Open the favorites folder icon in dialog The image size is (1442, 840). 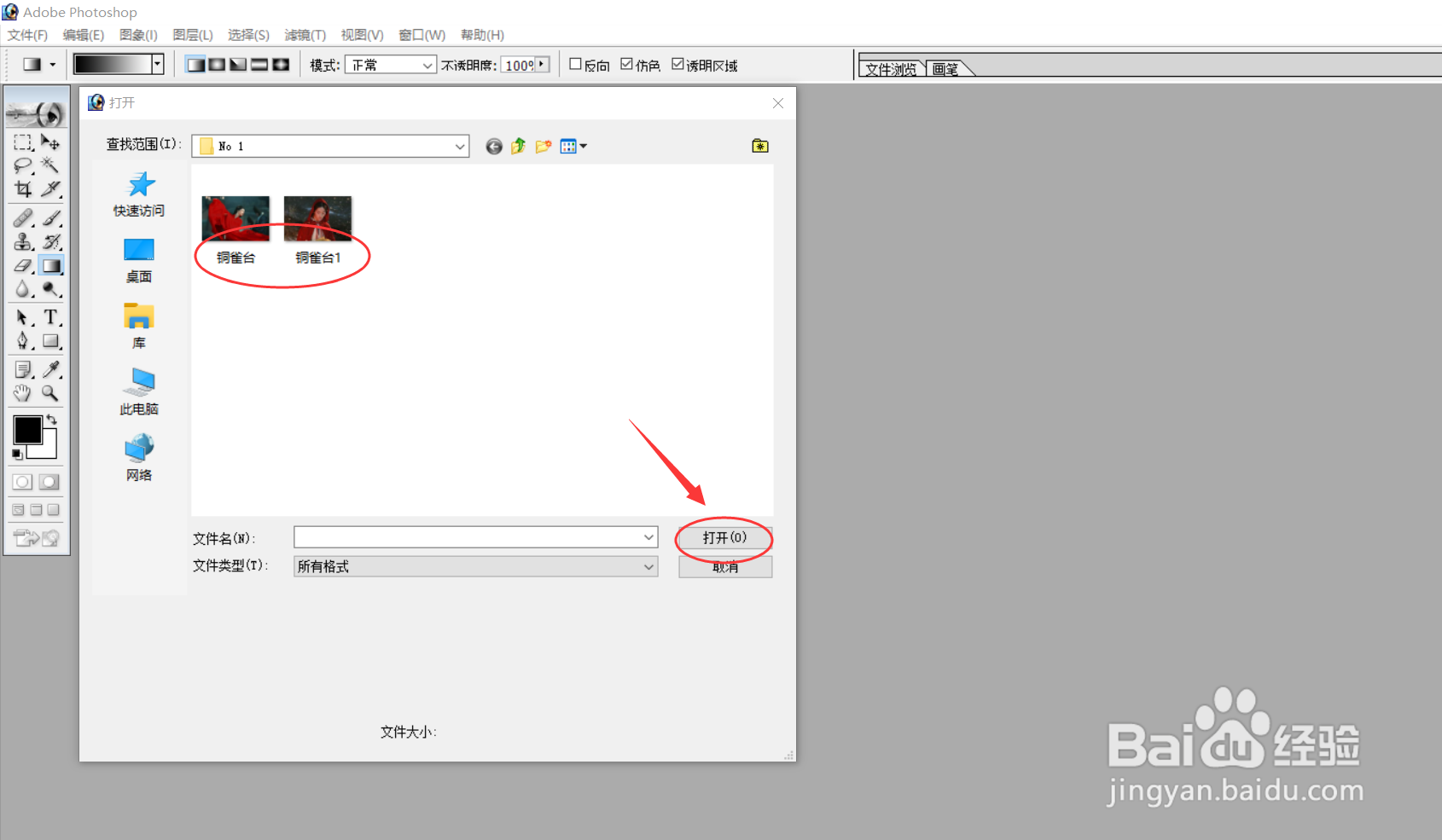pyautogui.click(x=760, y=147)
